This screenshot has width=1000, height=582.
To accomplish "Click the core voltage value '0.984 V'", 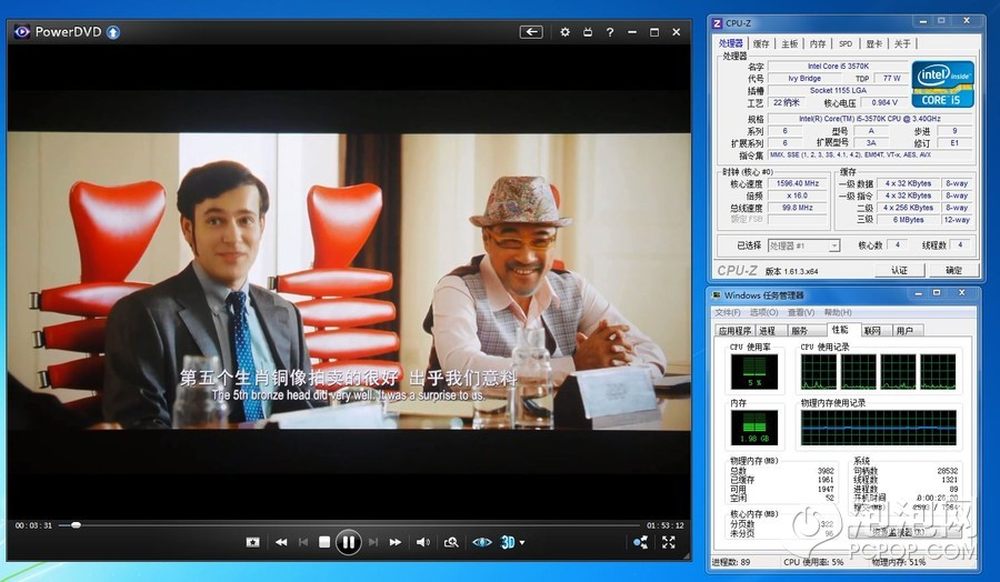I will tap(884, 102).
